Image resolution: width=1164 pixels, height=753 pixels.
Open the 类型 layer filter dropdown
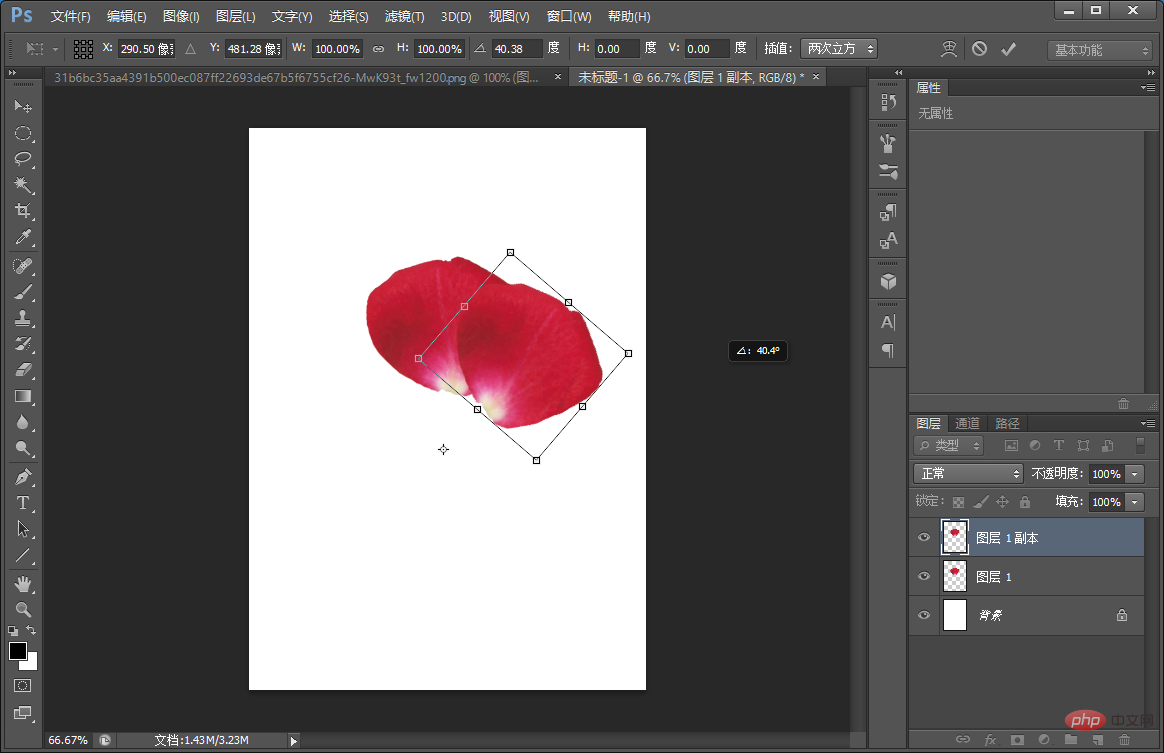[949, 446]
